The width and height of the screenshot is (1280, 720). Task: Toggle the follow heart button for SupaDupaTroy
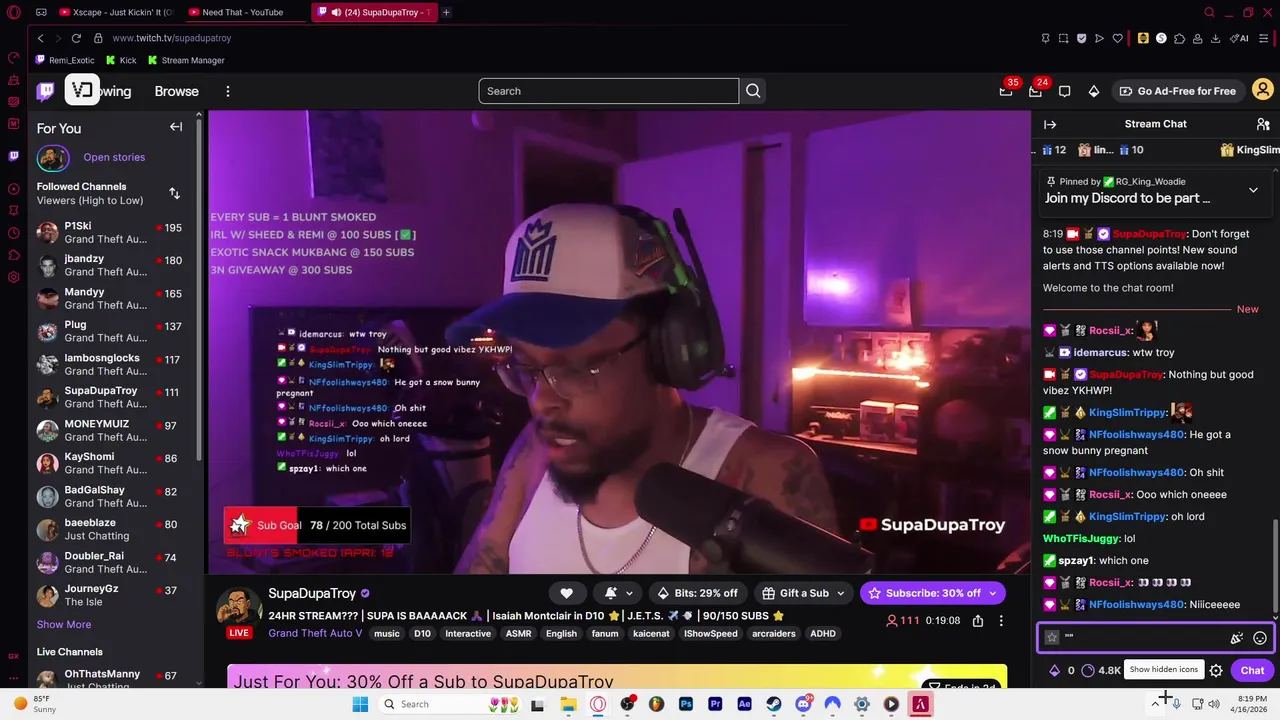[566, 593]
